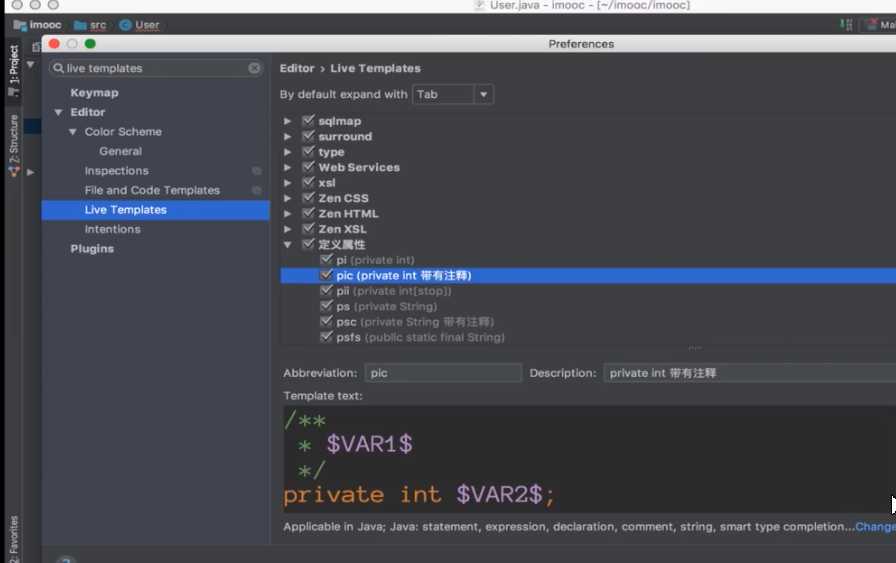Expand the collapsed tree arrow in Structure strip
The height and width of the screenshot is (563, 896).
(30, 171)
